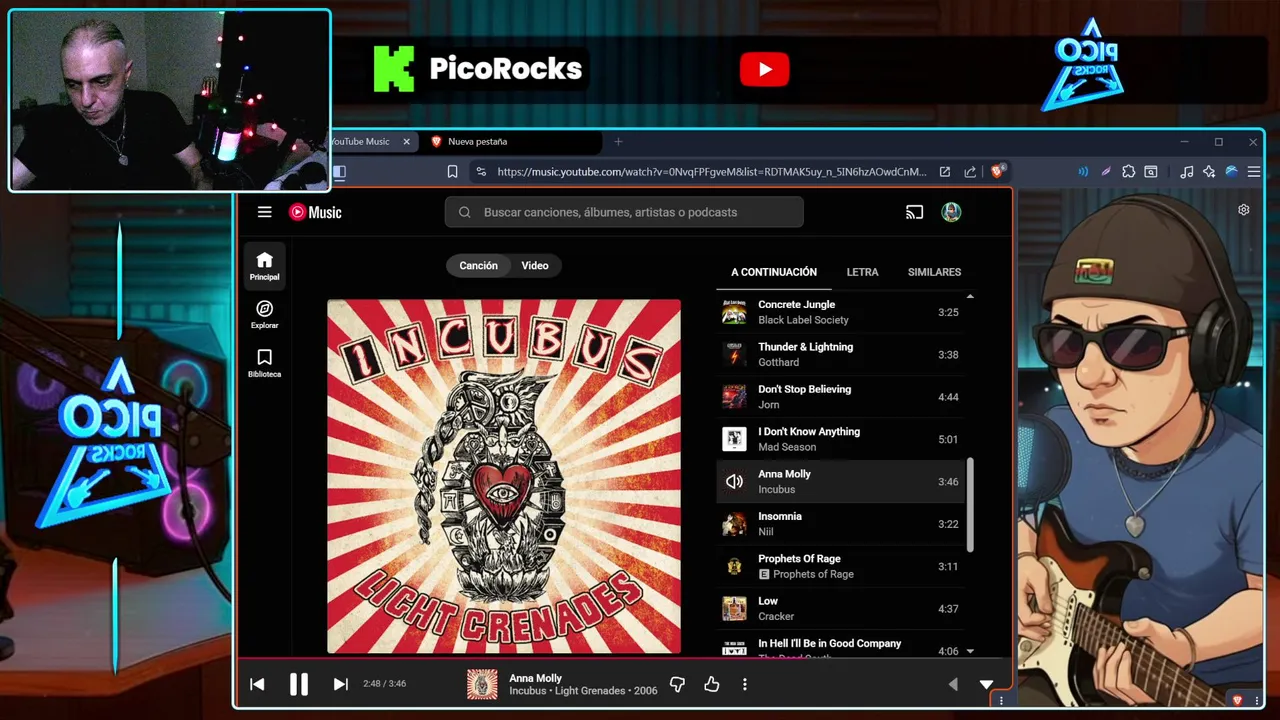Click the search songs input field
The image size is (1280, 720).
(x=624, y=212)
